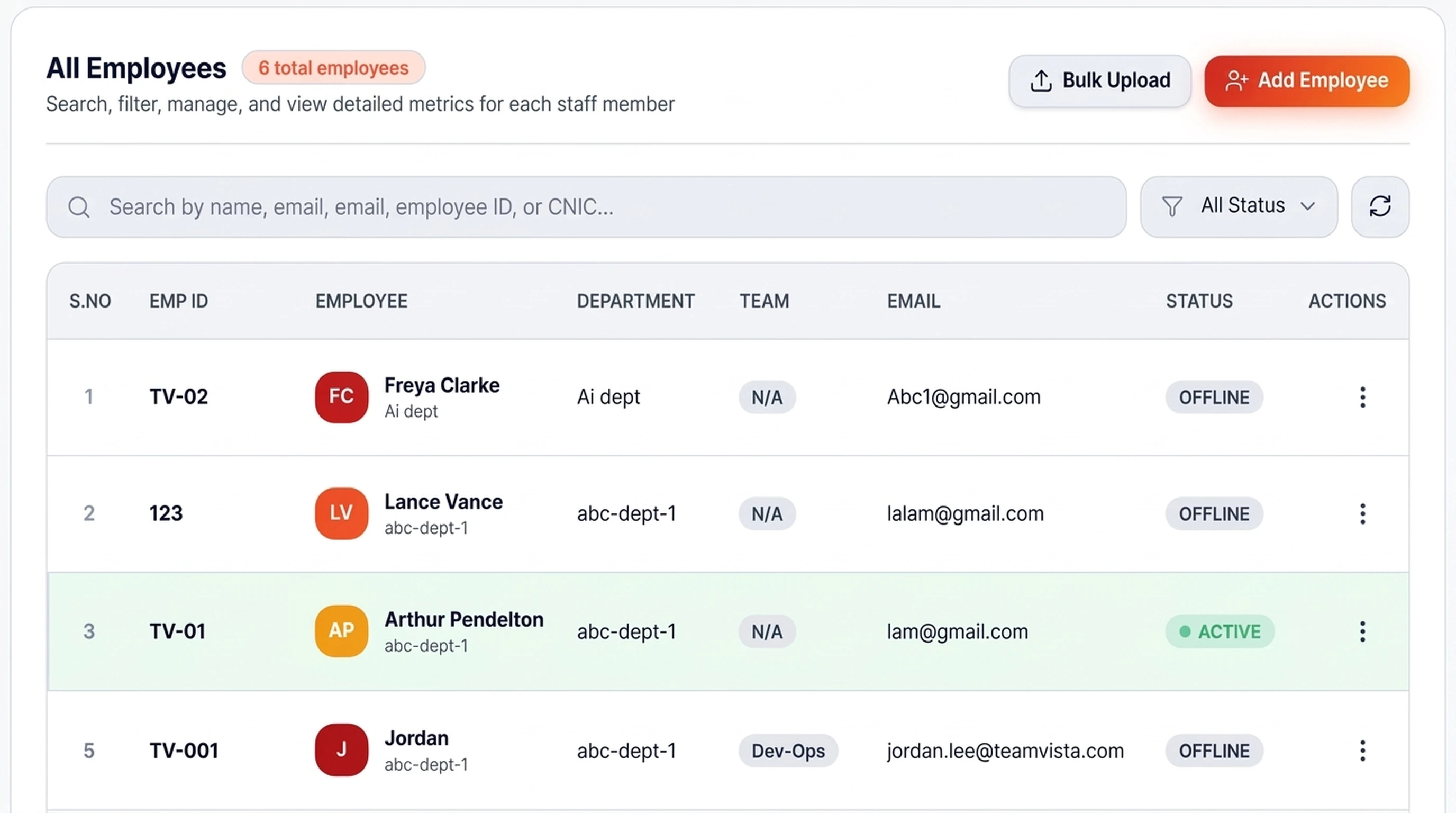Select employee ID 123

pyautogui.click(x=166, y=513)
